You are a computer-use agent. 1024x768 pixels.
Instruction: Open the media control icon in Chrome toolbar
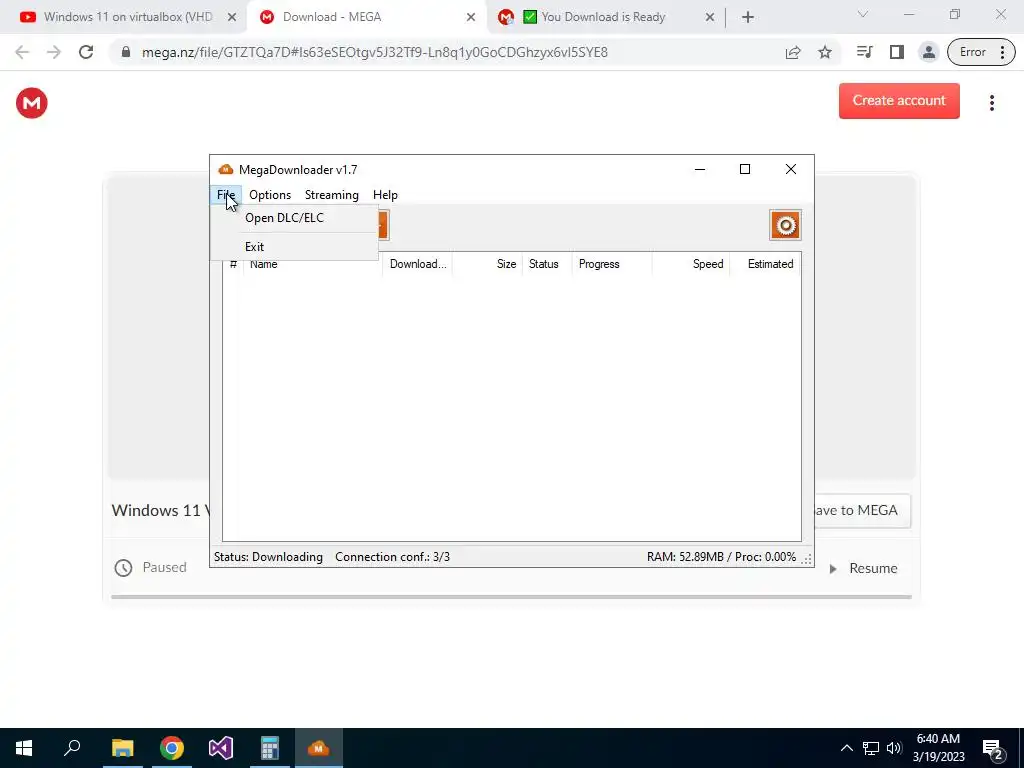tap(865, 52)
